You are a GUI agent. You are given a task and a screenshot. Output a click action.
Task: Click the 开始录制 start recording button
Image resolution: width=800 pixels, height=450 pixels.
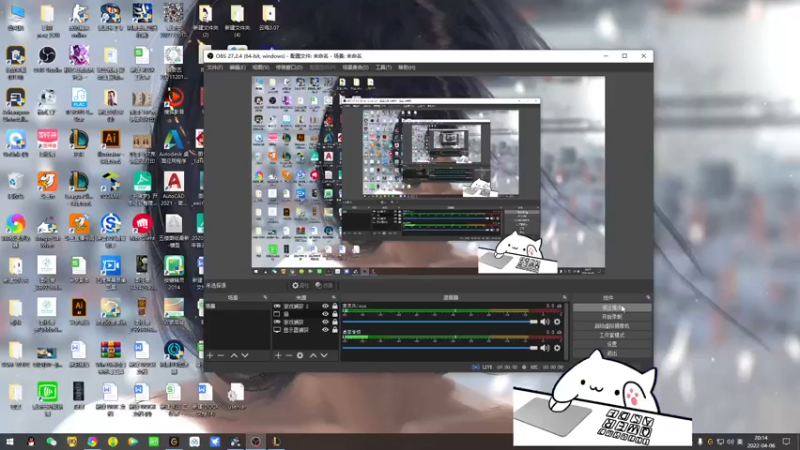coord(612,317)
